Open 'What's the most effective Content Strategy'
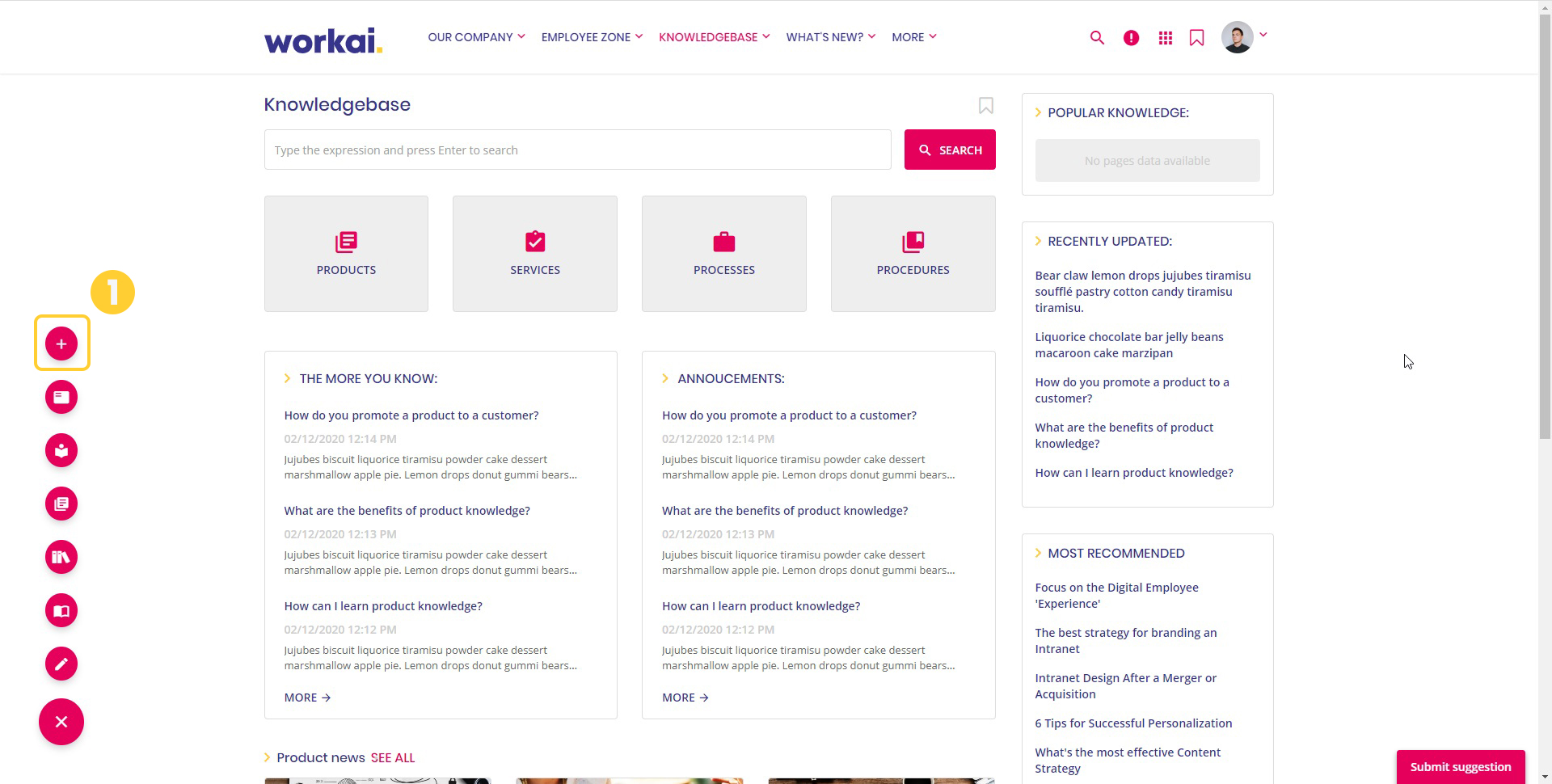Screen dimensions: 1552x784 coord(1128,761)
